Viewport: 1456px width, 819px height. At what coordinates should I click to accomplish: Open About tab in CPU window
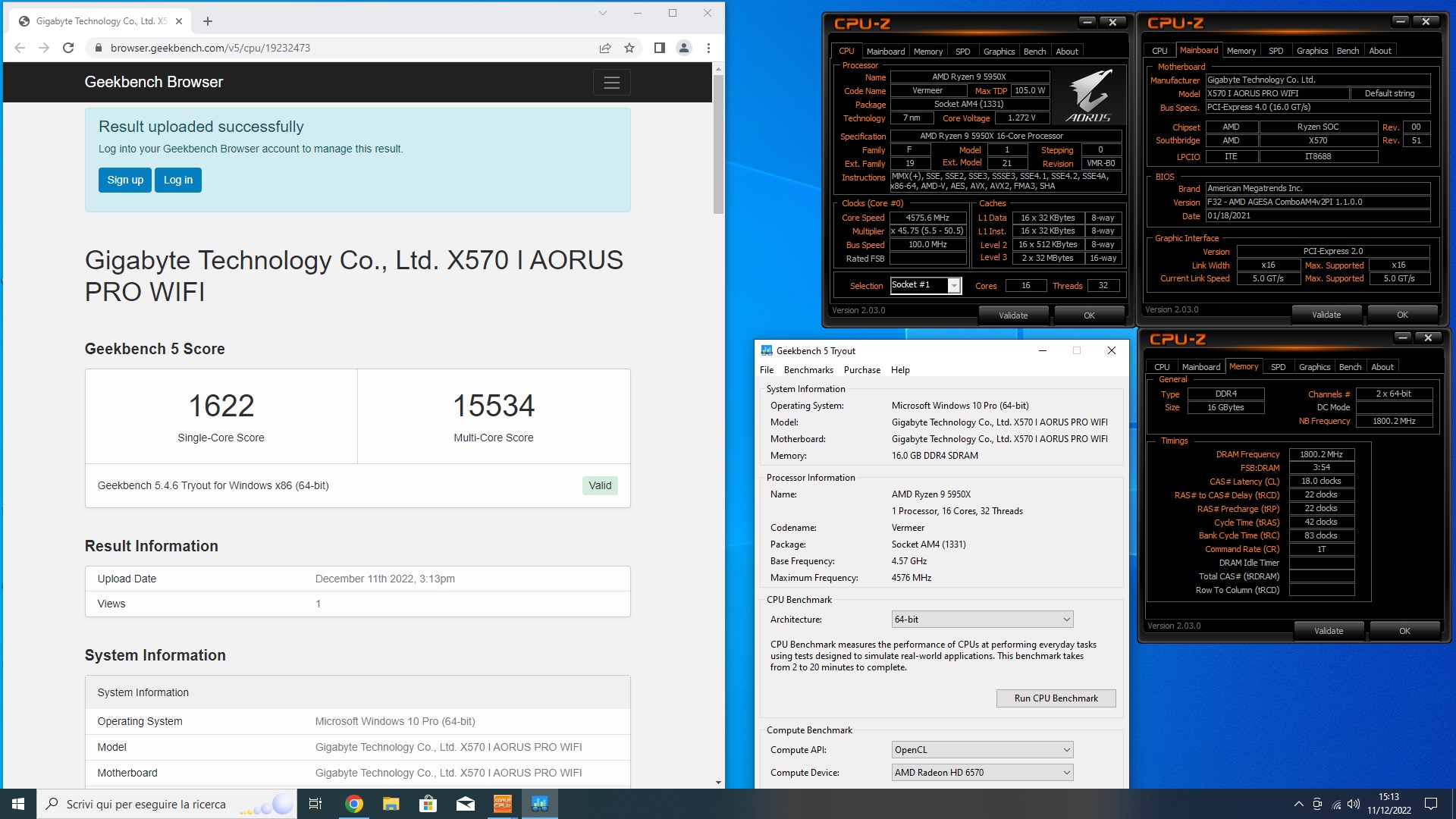[1067, 52]
